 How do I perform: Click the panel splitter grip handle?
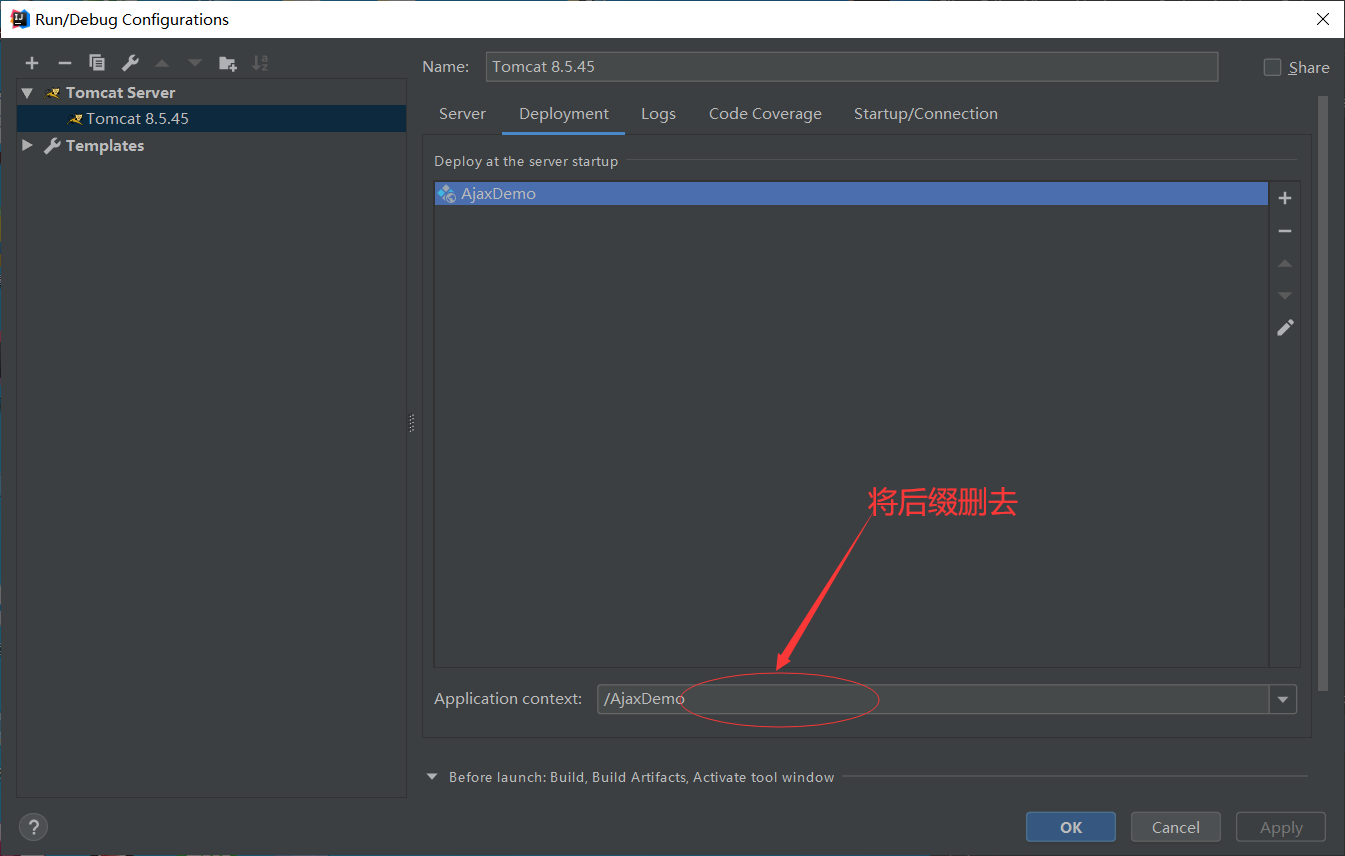(x=411, y=423)
